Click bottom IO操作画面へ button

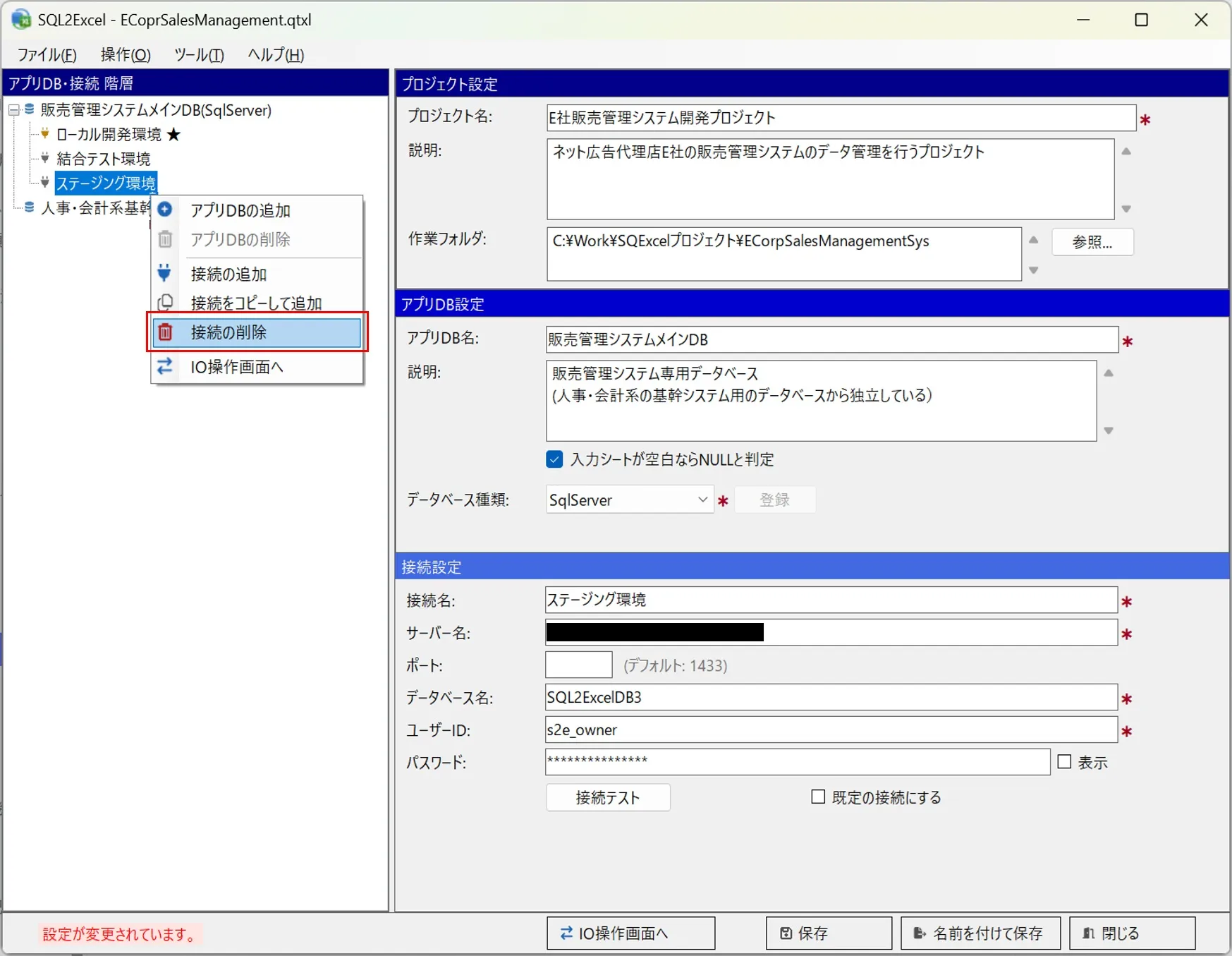pyautogui.click(x=630, y=933)
